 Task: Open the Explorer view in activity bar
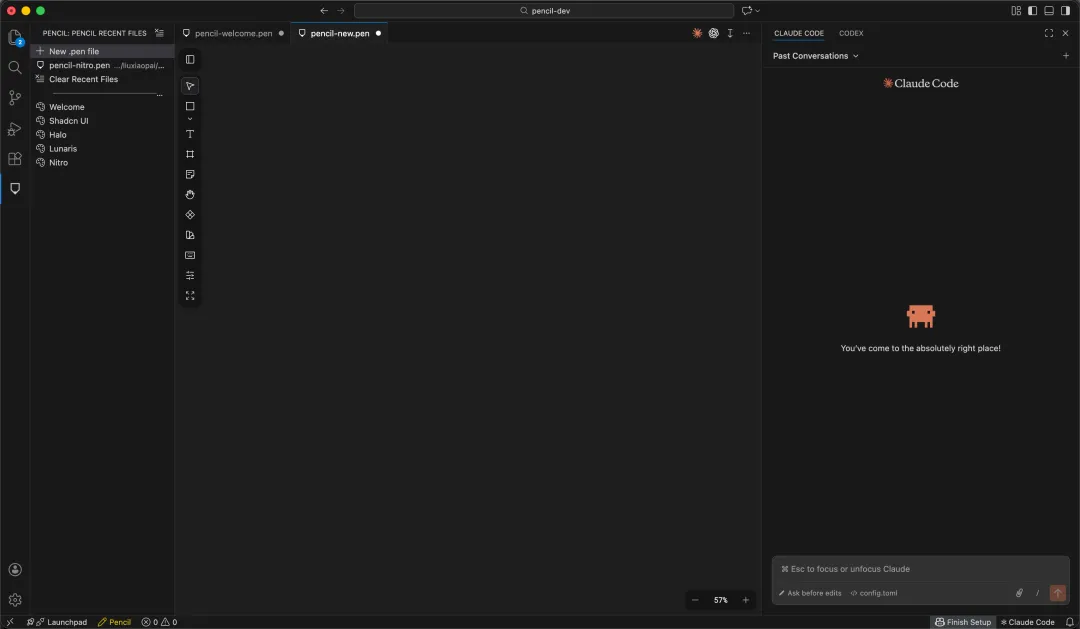point(14,37)
